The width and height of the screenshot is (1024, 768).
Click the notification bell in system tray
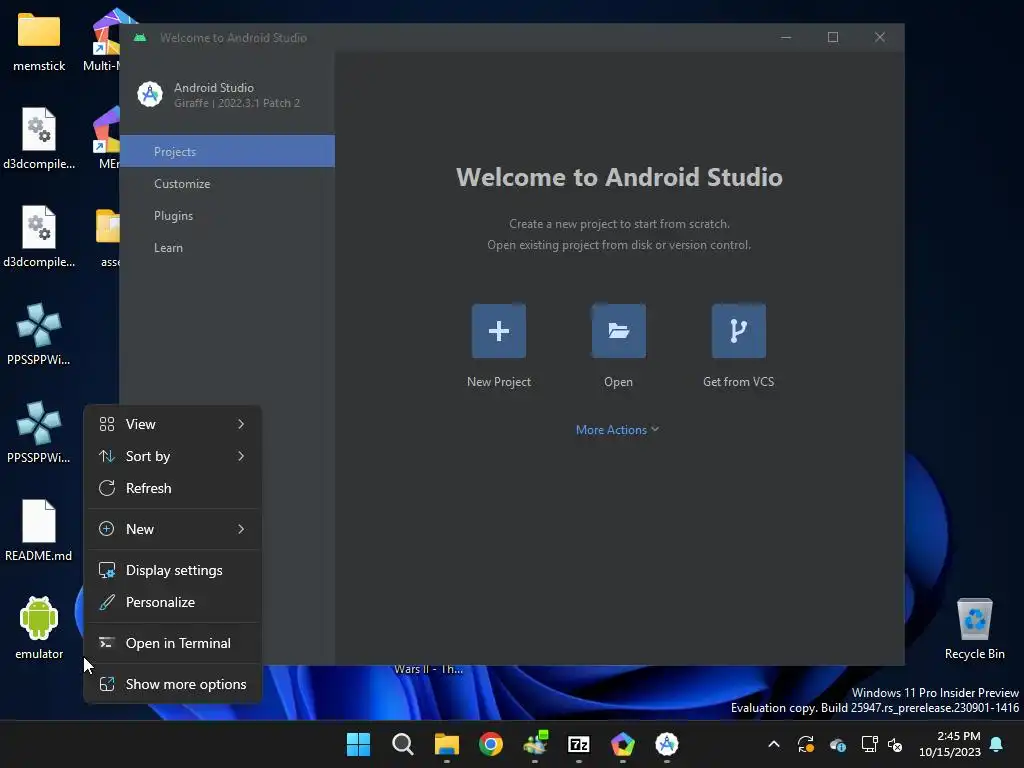click(997, 744)
